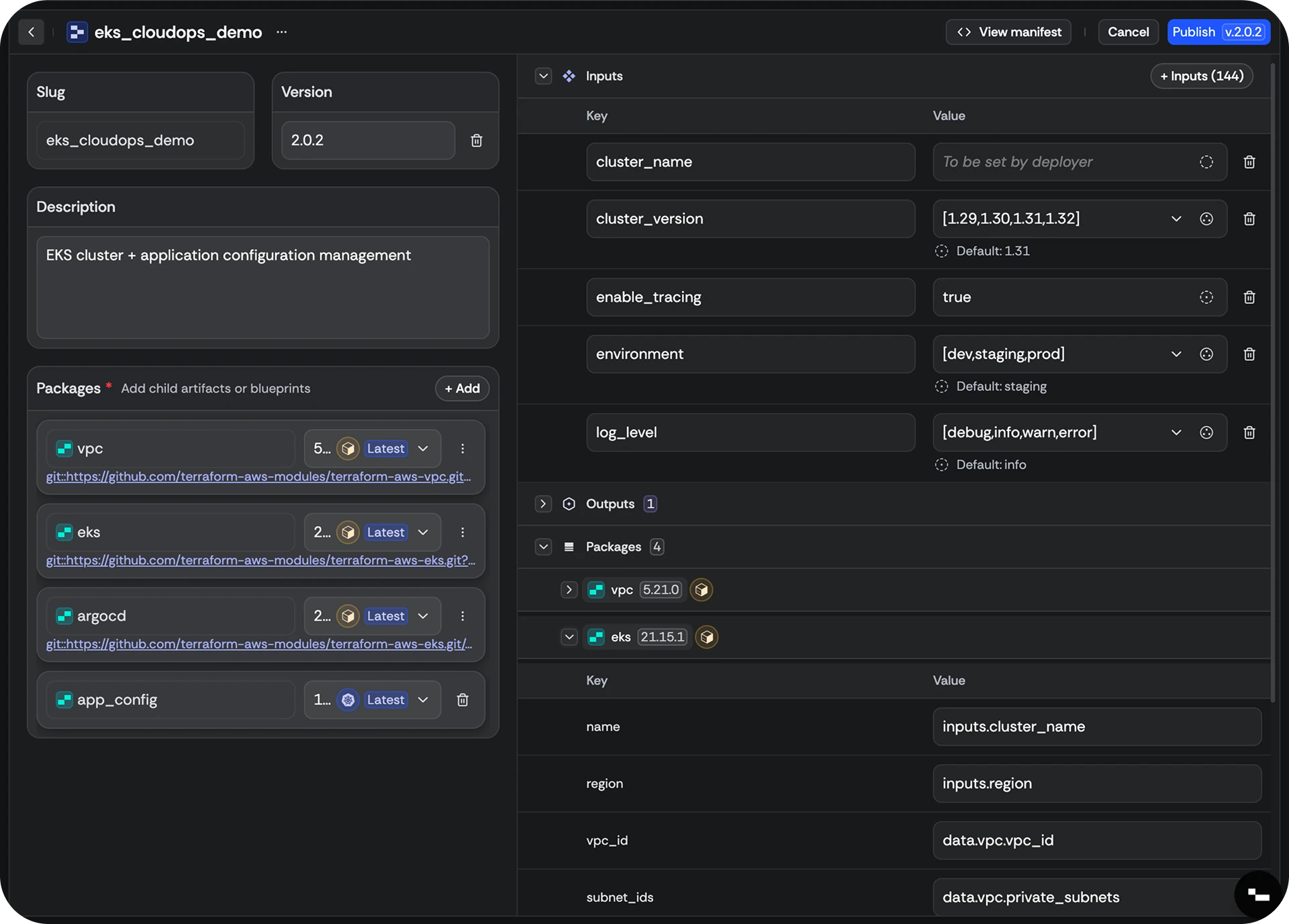Click View manifest

(x=1008, y=32)
